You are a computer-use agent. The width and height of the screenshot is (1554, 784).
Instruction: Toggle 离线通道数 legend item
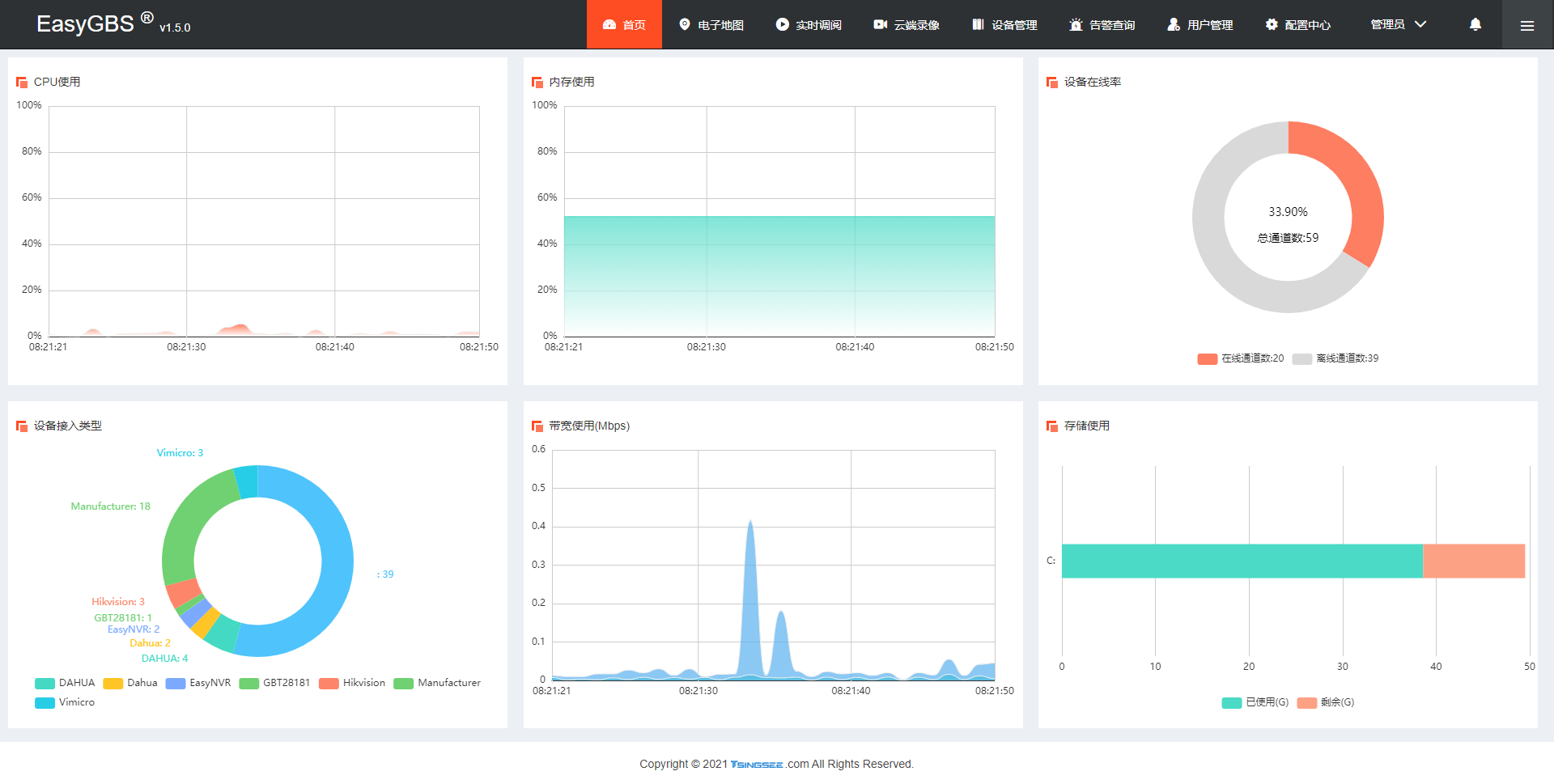point(1335,358)
